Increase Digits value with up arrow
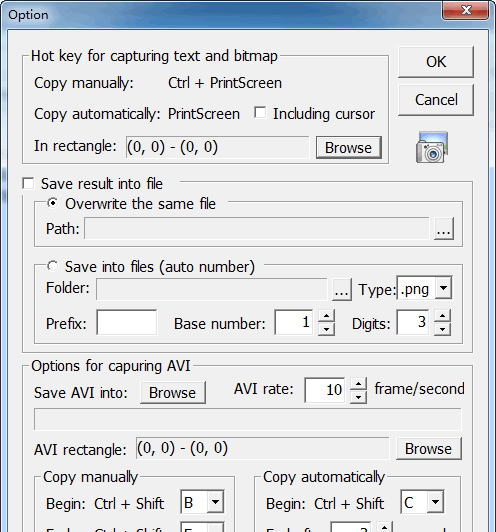The width and height of the screenshot is (496, 532). click(442, 316)
